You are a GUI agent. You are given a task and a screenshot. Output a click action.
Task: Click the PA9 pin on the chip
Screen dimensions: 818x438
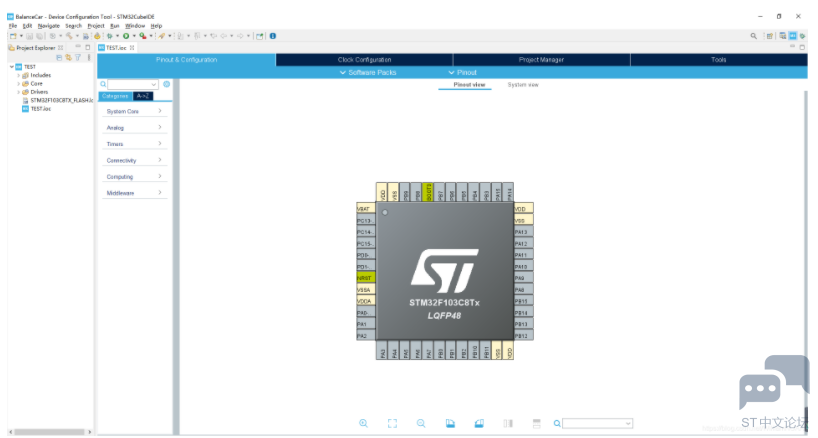tap(523, 278)
